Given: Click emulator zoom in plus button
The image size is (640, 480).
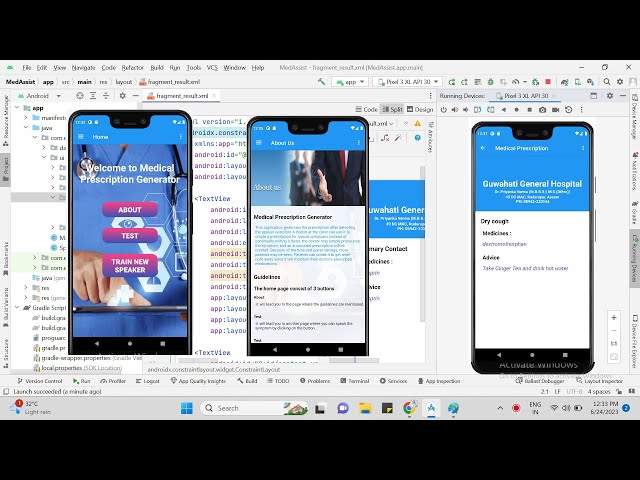Looking at the screenshot, I should (x=613, y=318).
